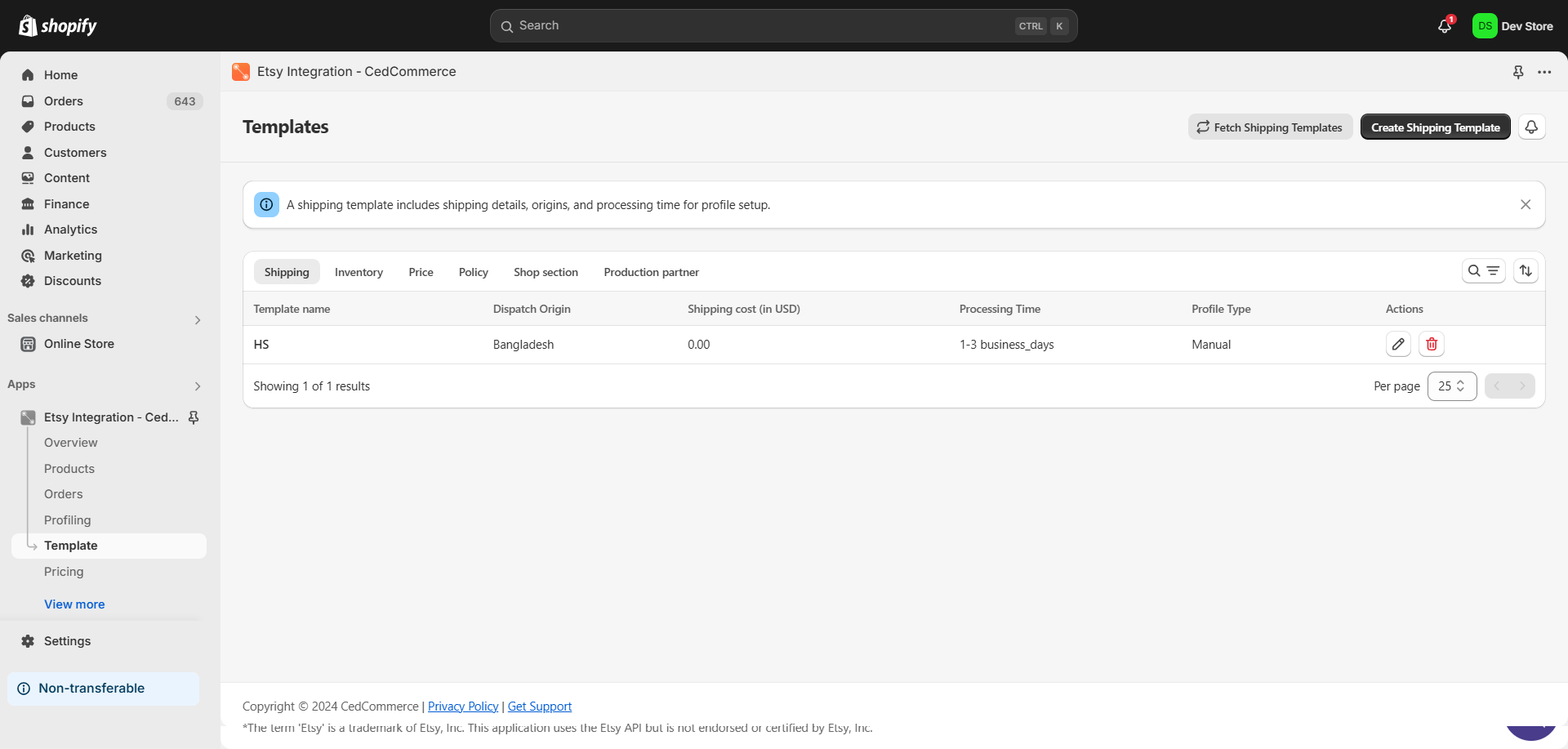Switch to the Policy tab
Image resolution: width=1568 pixels, height=749 pixels.
pyautogui.click(x=474, y=272)
